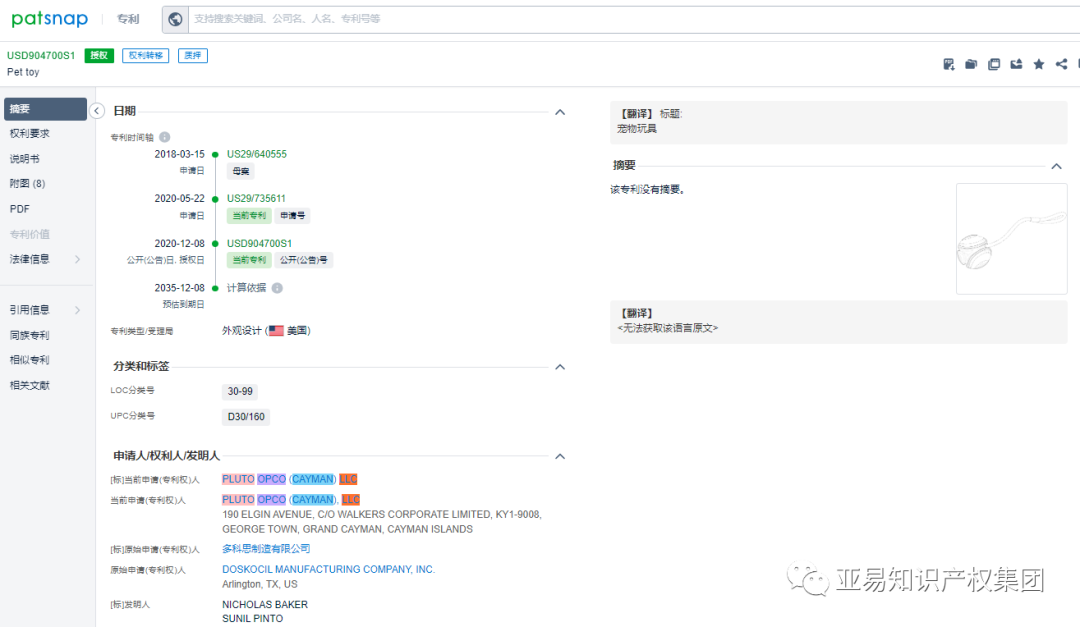Click current assignee PLUTO OPCO (CAYMAN), LLC

291,500
